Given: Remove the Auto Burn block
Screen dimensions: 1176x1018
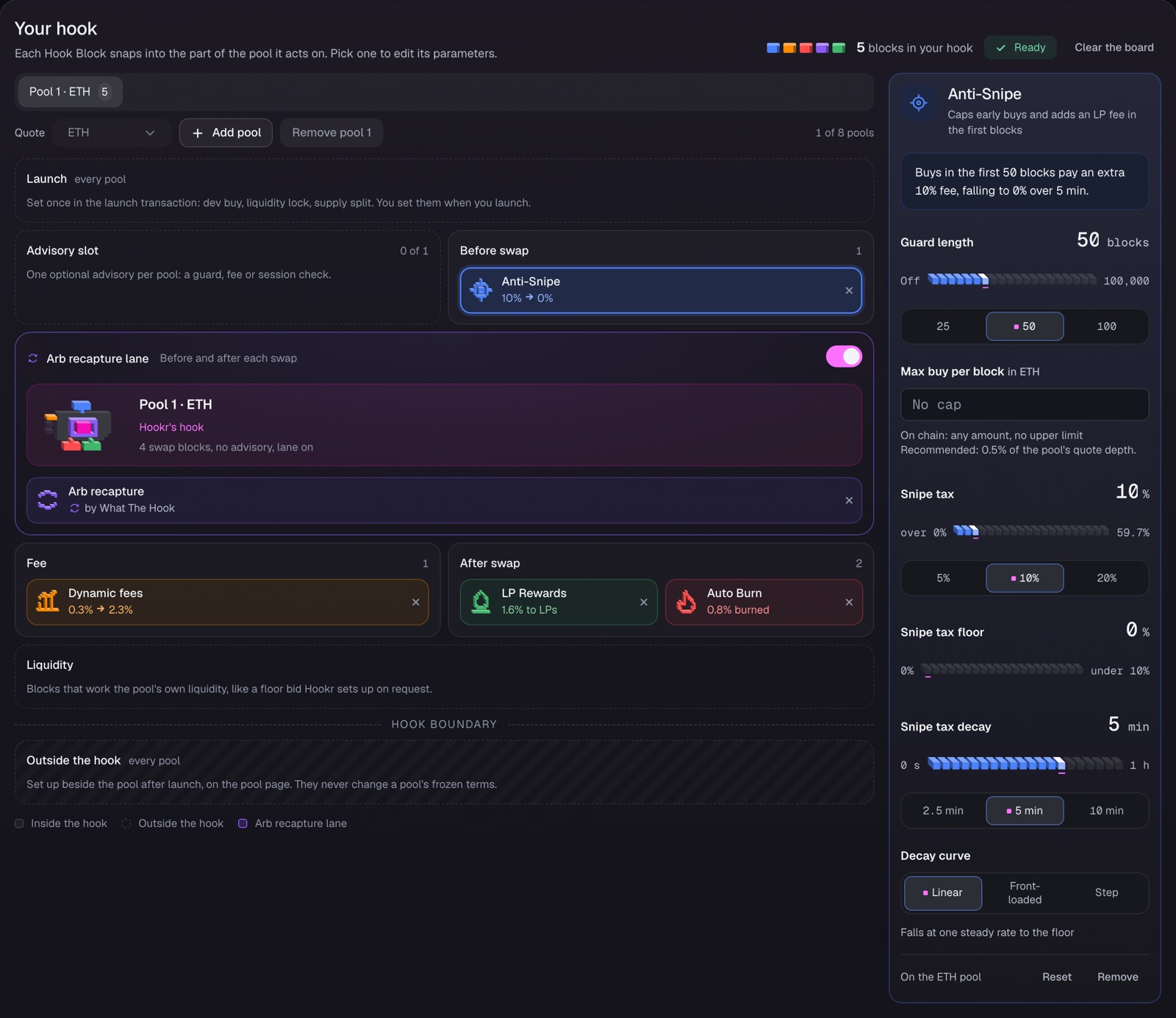Looking at the screenshot, I should point(849,602).
